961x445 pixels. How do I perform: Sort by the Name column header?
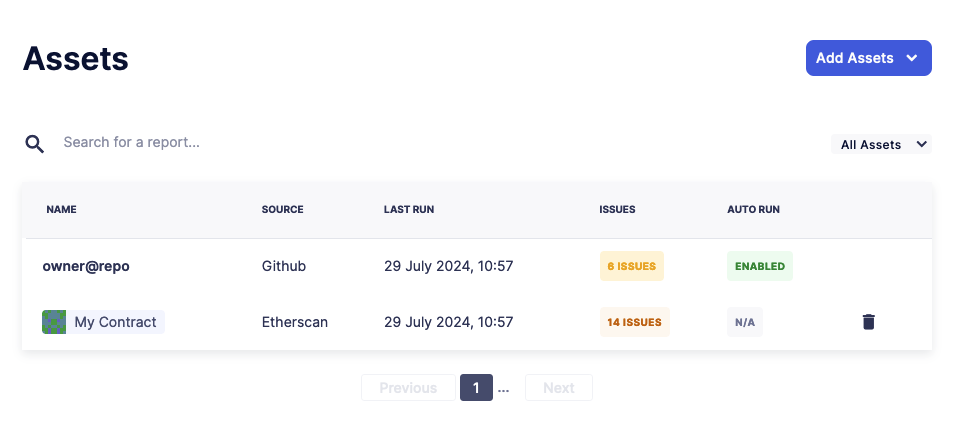coord(61,210)
